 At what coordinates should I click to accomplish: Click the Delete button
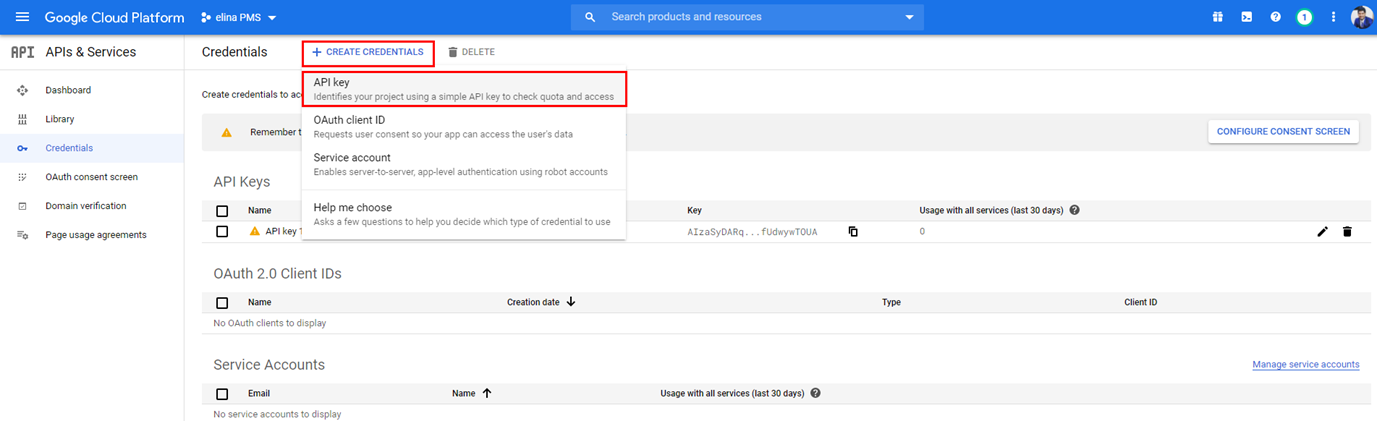[471, 52]
